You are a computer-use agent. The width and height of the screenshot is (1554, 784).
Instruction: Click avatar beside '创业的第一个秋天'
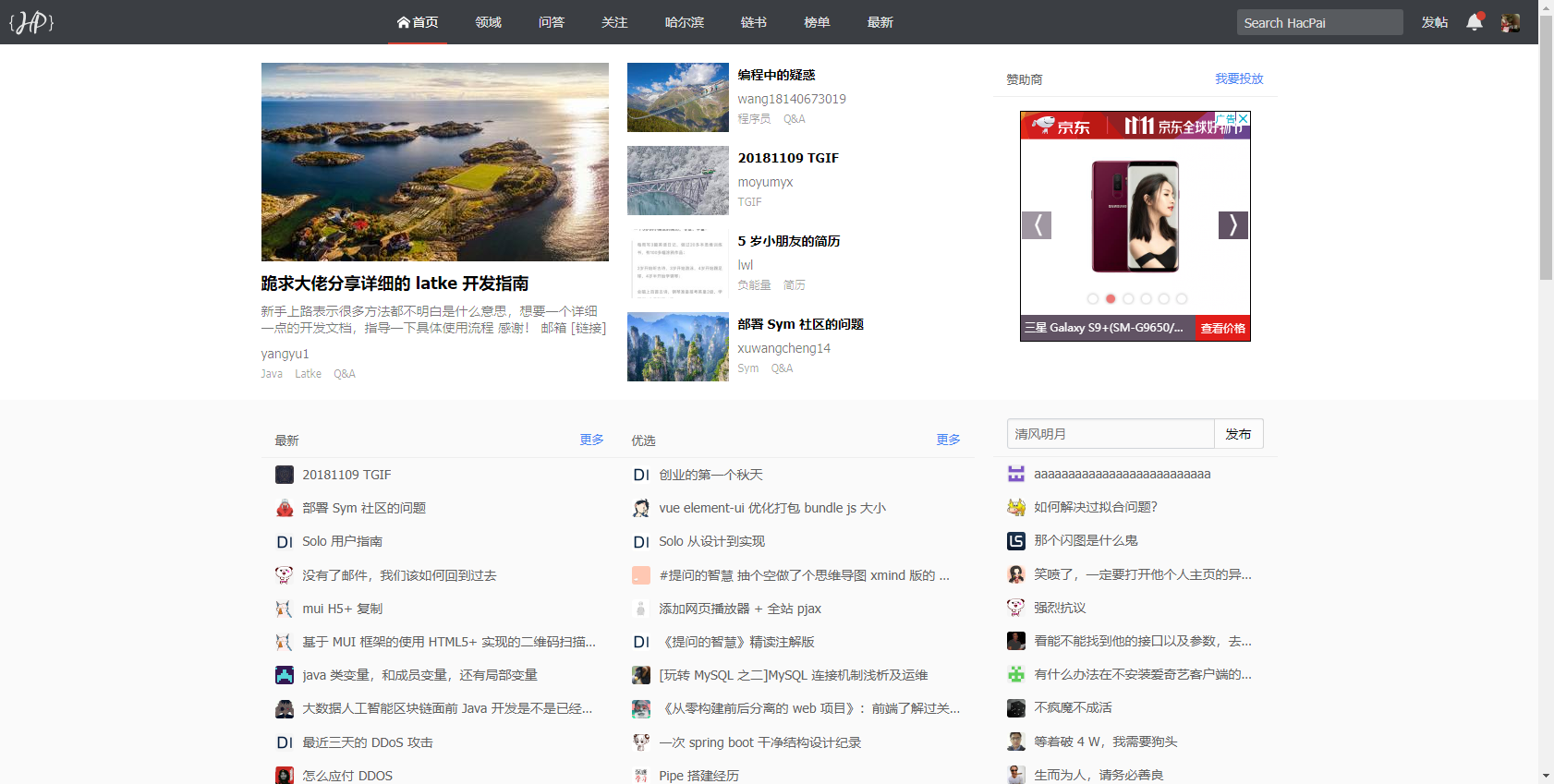point(641,475)
